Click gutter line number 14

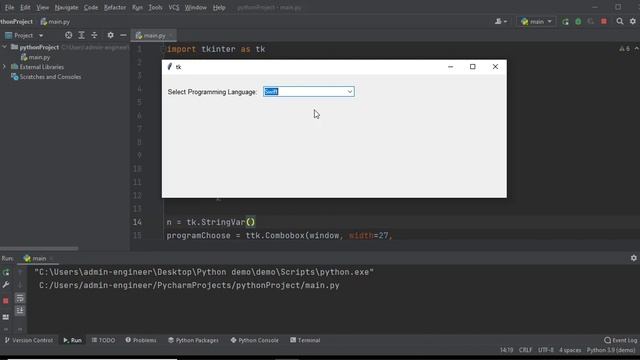pyautogui.click(x=137, y=222)
